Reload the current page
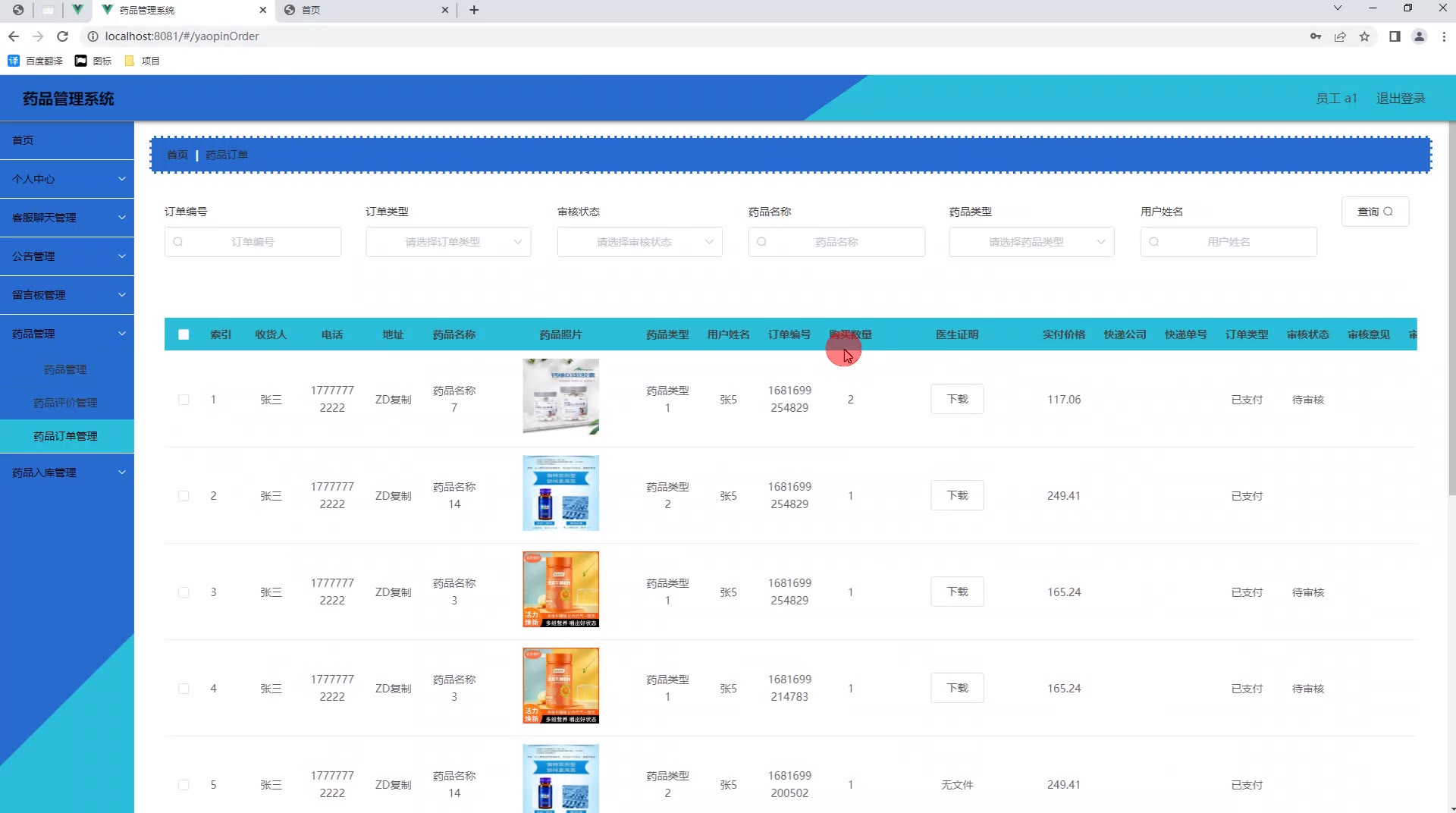The width and height of the screenshot is (1456, 813). [63, 36]
